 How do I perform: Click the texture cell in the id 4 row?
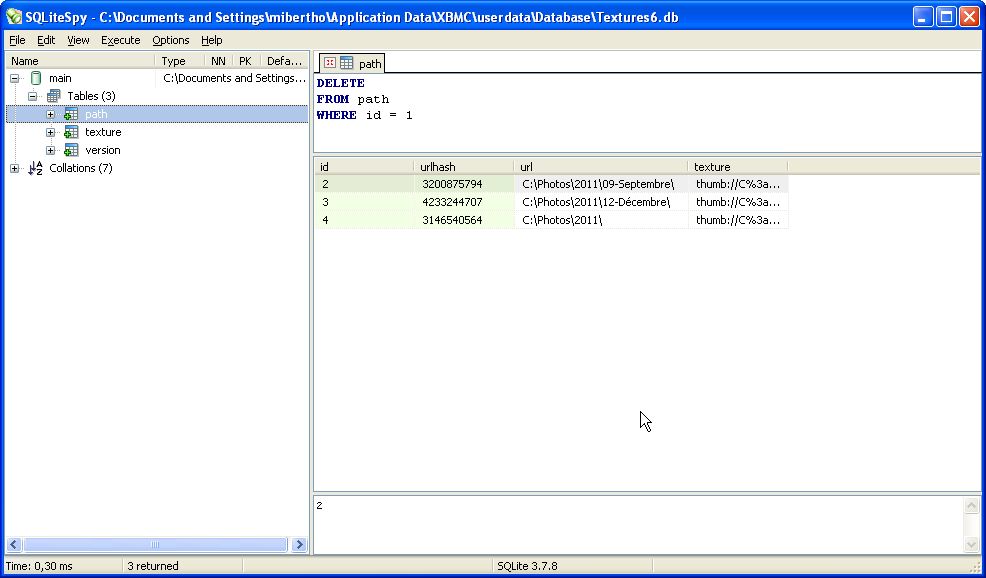point(738,220)
